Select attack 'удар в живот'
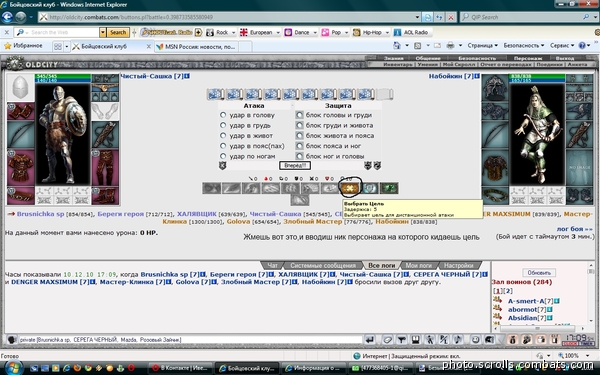This screenshot has height=375, width=600. pyautogui.click(x=223, y=135)
